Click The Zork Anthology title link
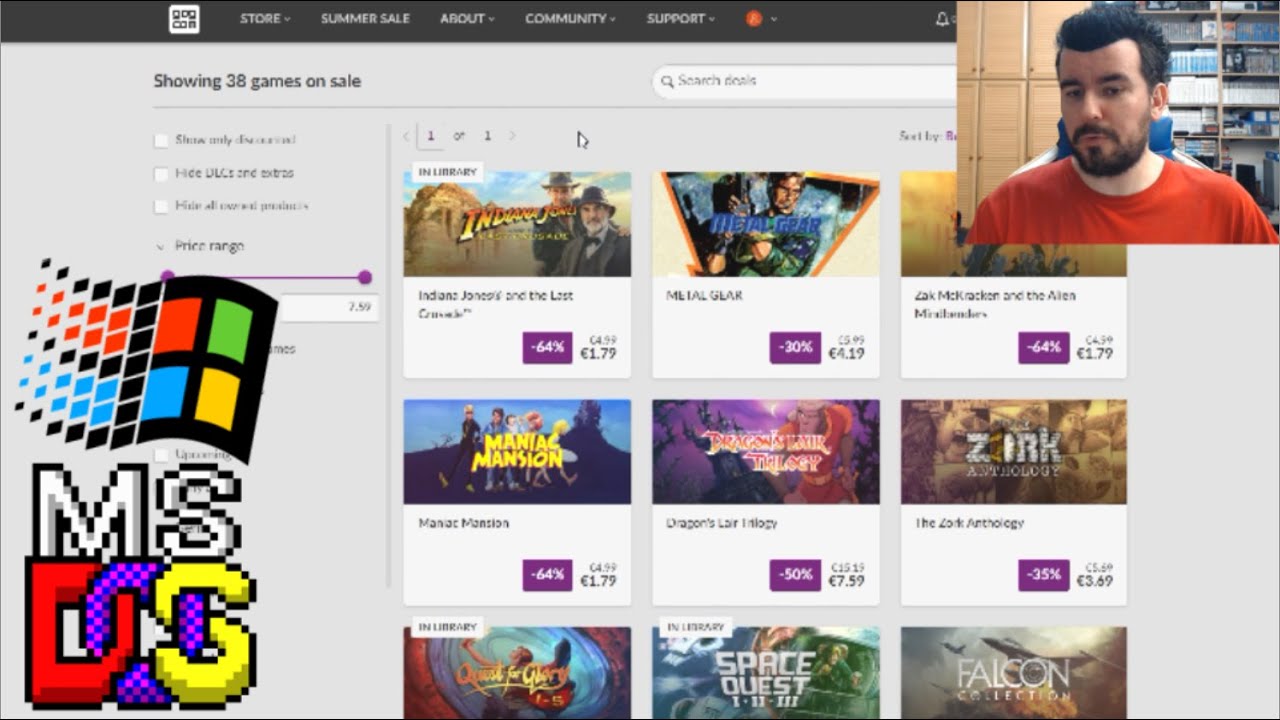 pos(969,523)
